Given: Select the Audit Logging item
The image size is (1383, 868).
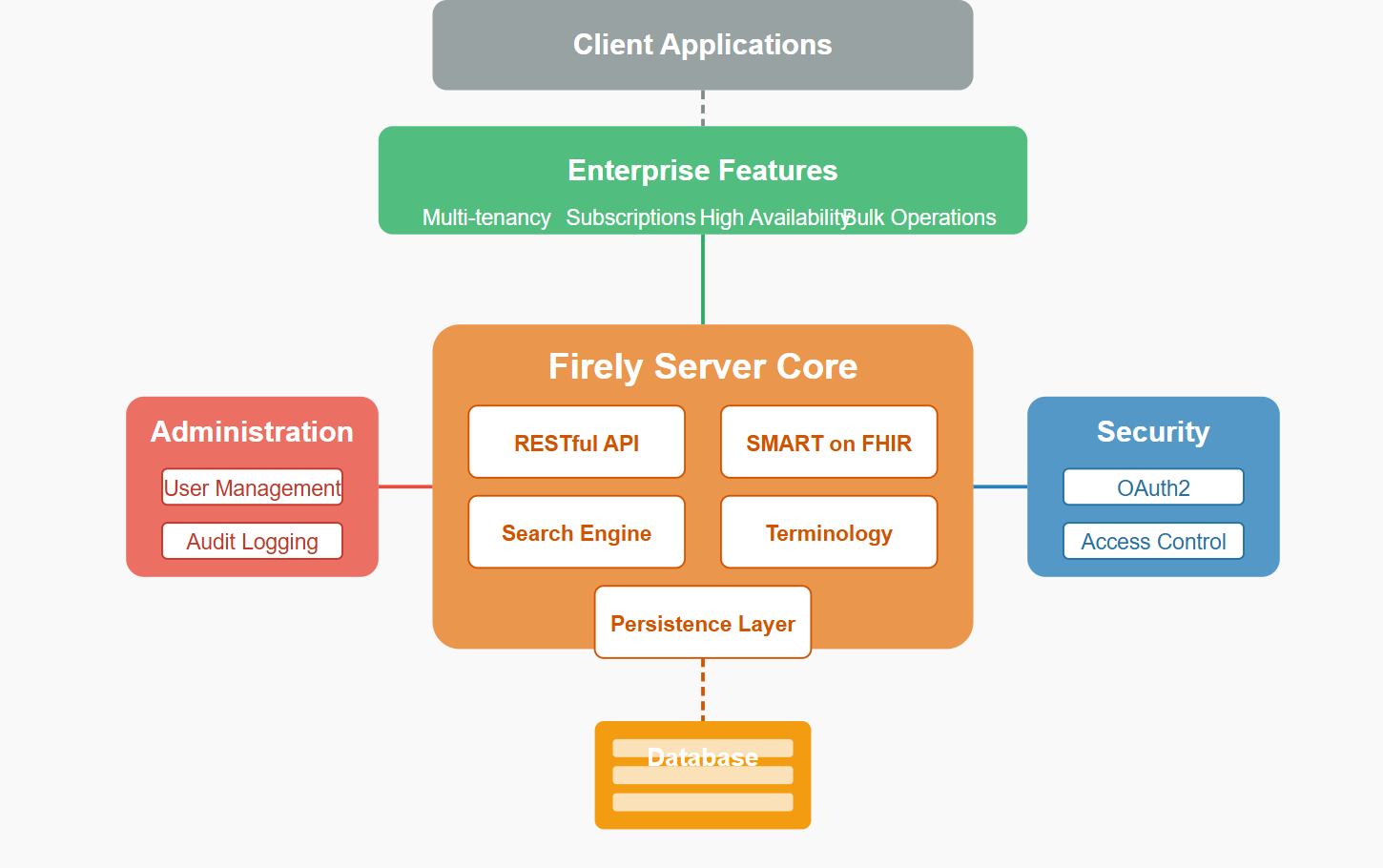Looking at the screenshot, I should click(252, 541).
